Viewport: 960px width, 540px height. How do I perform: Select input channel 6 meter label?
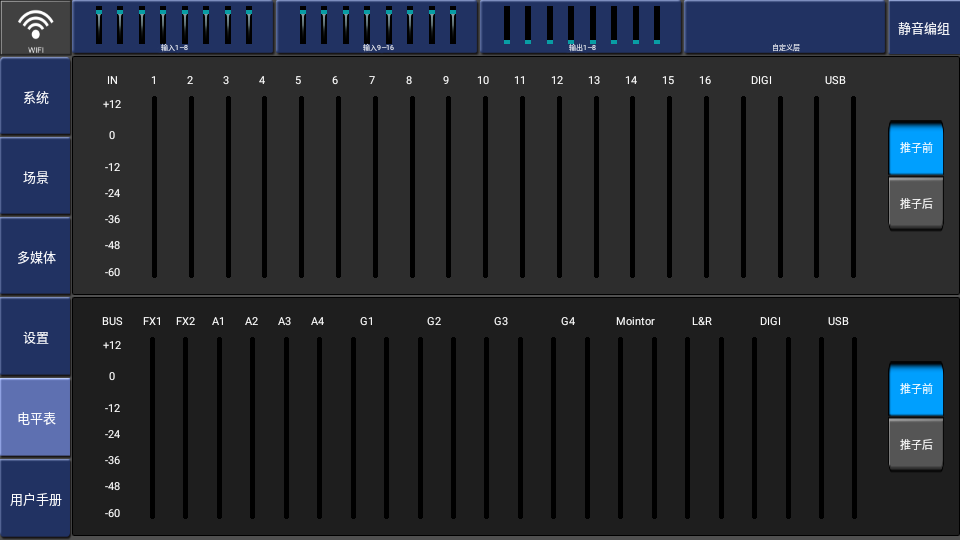(x=335, y=80)
